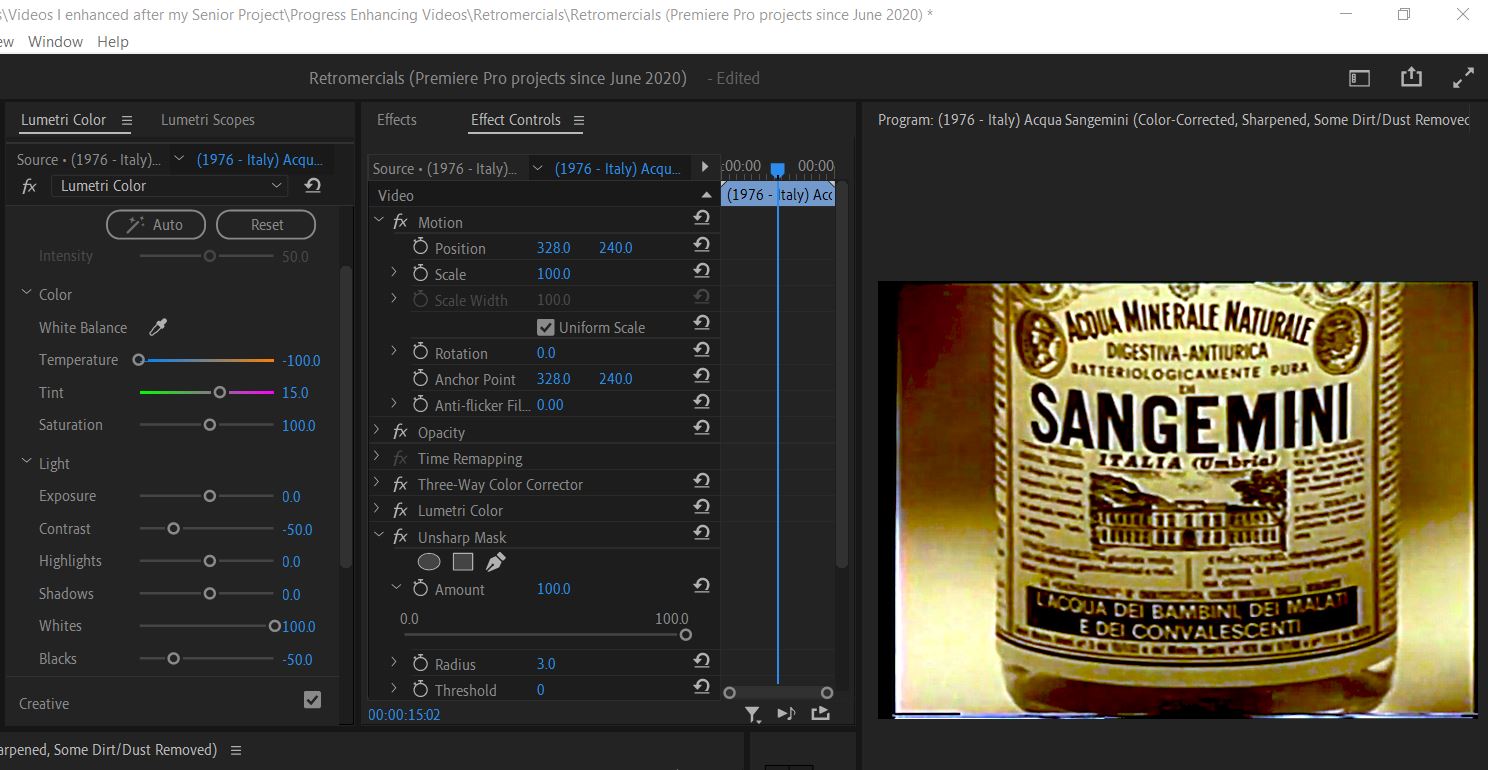Screen dimensions: 1488x770
Task: Select the free draw bezier pen mask
Action: [x=495, y=562]
